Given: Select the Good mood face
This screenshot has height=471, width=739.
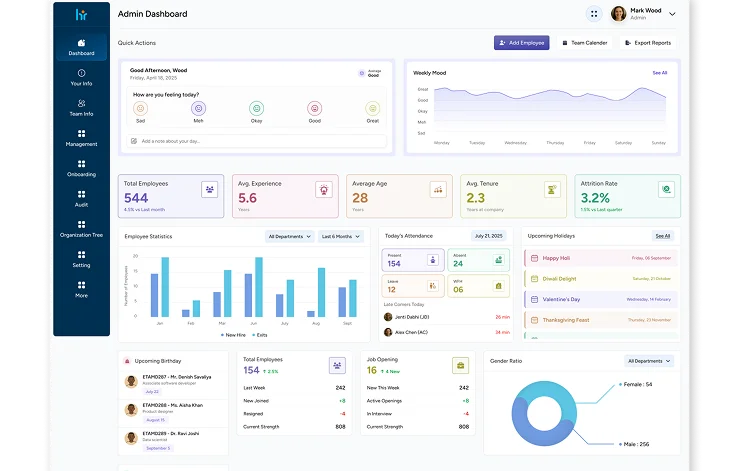Looking at the screenshot, I should 314,108.
